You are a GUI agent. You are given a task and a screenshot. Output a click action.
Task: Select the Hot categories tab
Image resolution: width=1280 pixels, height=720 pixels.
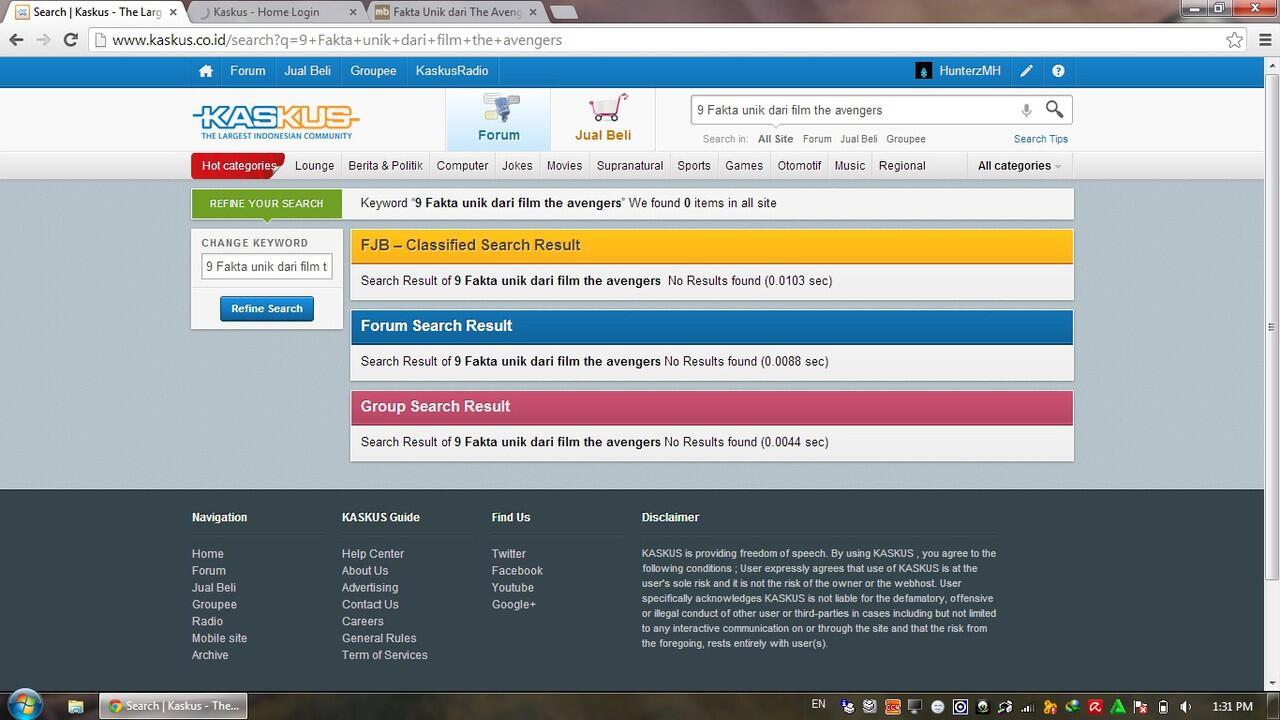[238, 166]
